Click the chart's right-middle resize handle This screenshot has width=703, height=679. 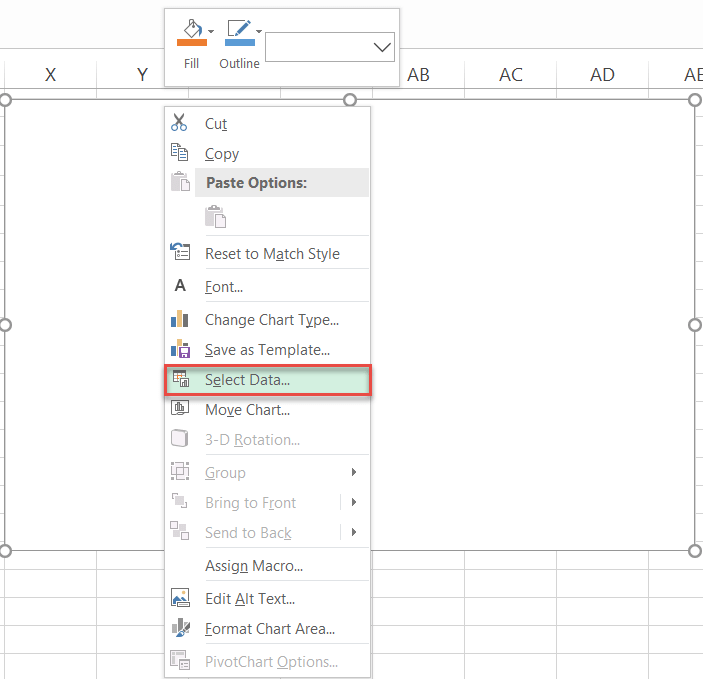695,325
